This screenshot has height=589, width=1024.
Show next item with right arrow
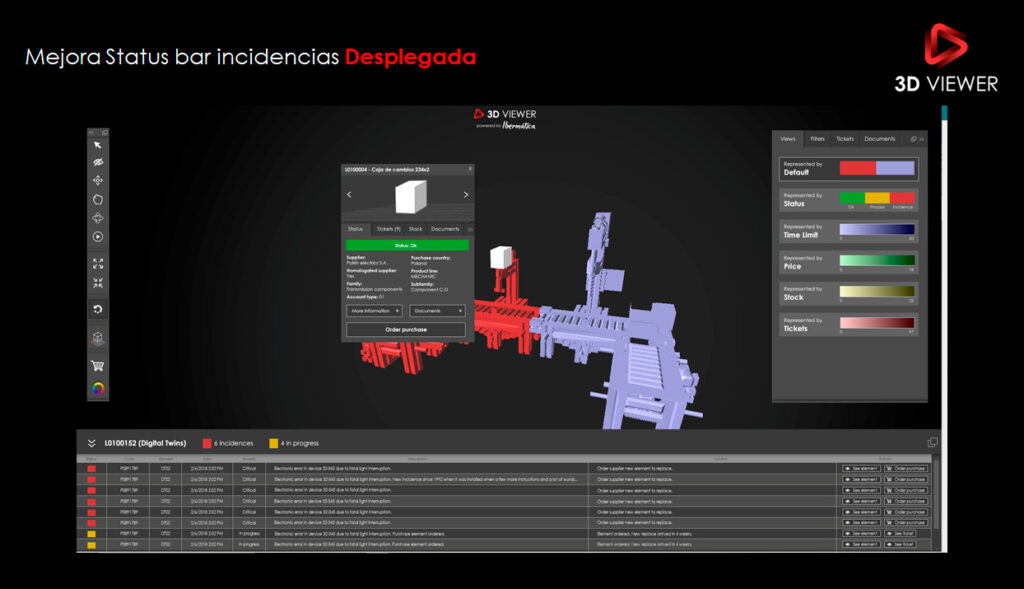465,195
